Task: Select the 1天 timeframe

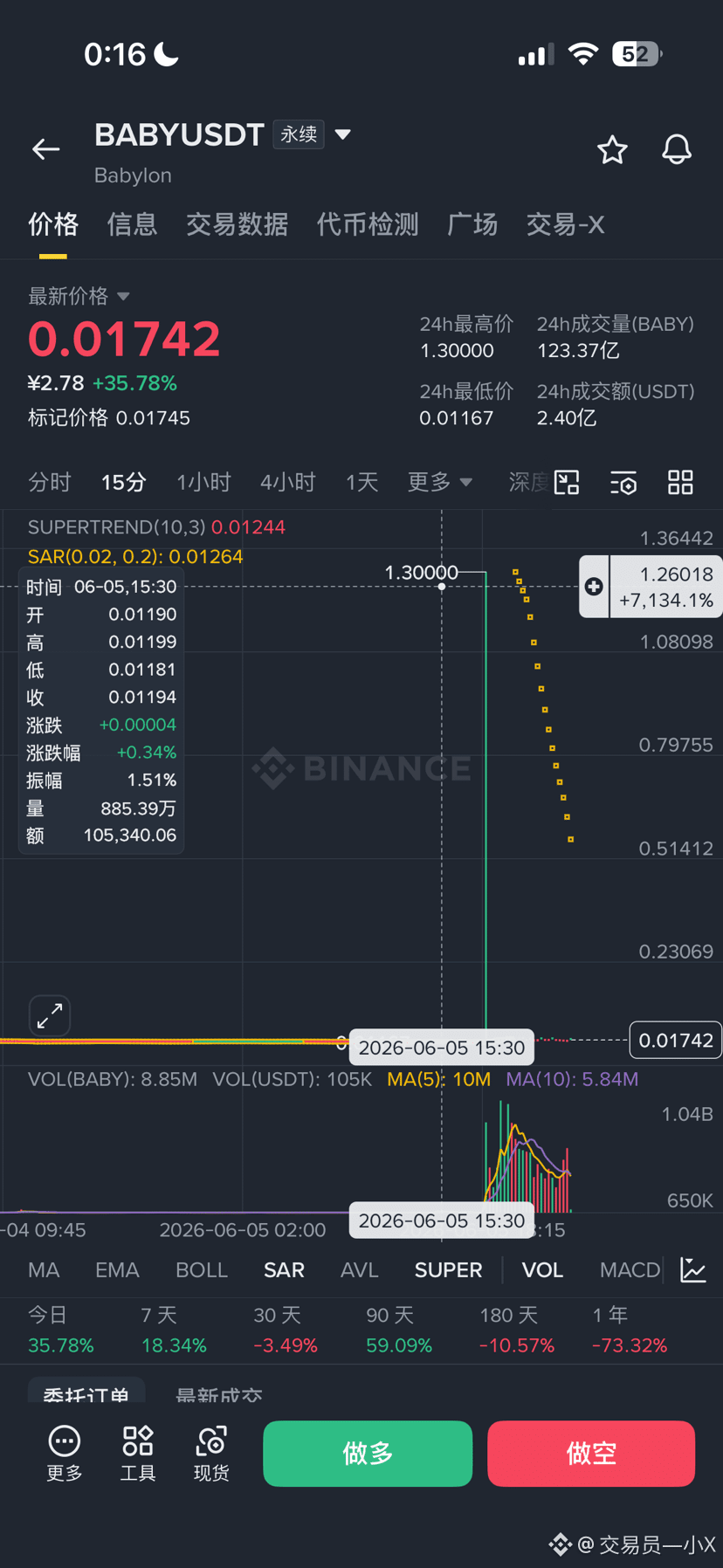Action: [361, 482]
